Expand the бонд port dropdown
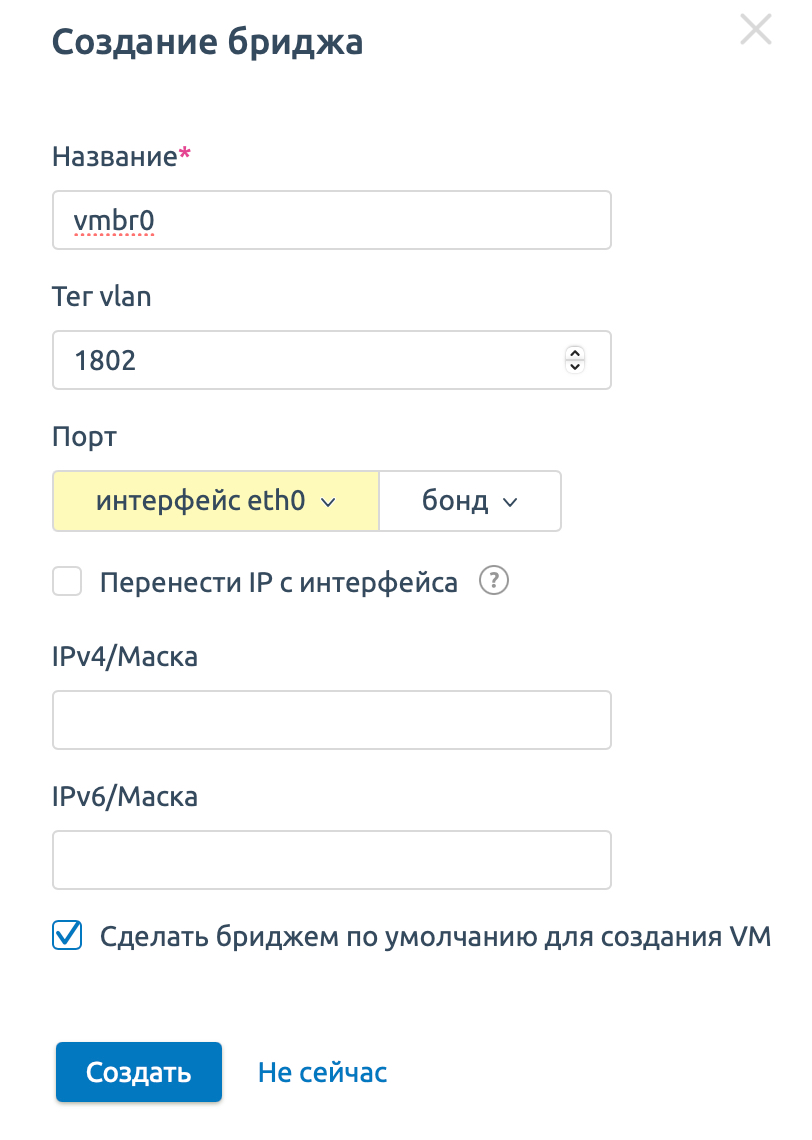Viewport: 812px width, 1140px height. (x=470, y=501)
